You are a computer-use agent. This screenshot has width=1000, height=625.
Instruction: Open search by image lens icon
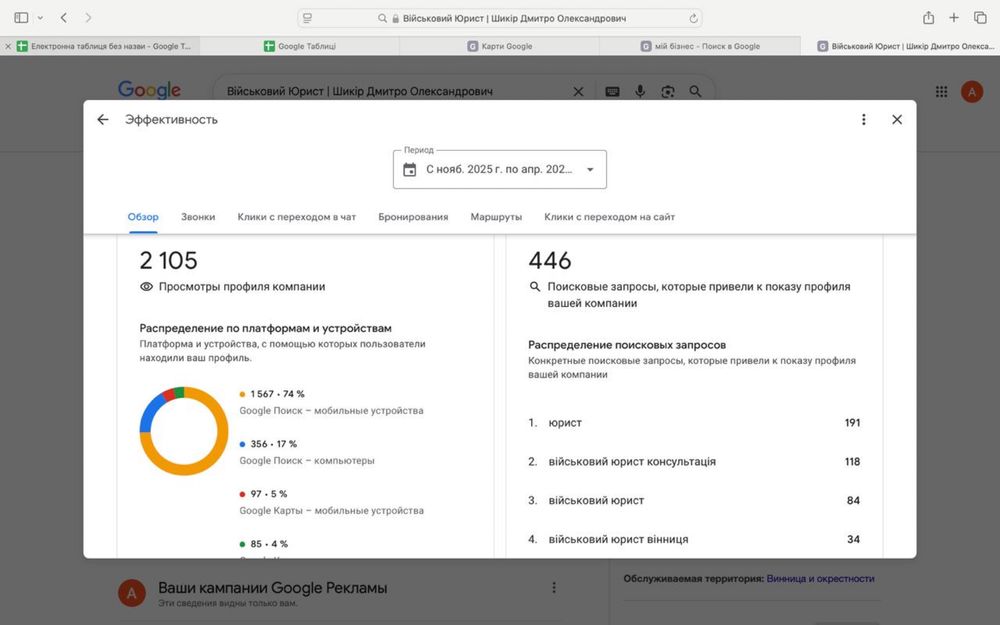click(x=668, y=92)
